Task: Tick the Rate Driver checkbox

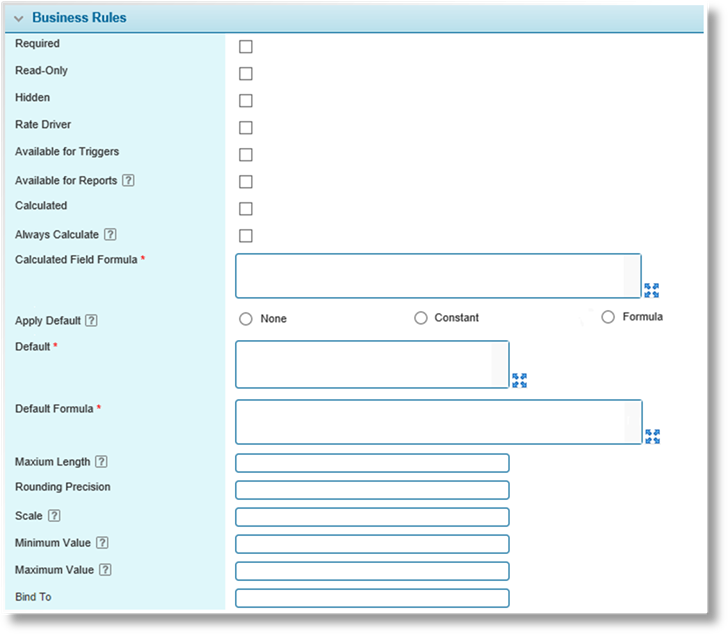Action: click(x=246, y=128)
